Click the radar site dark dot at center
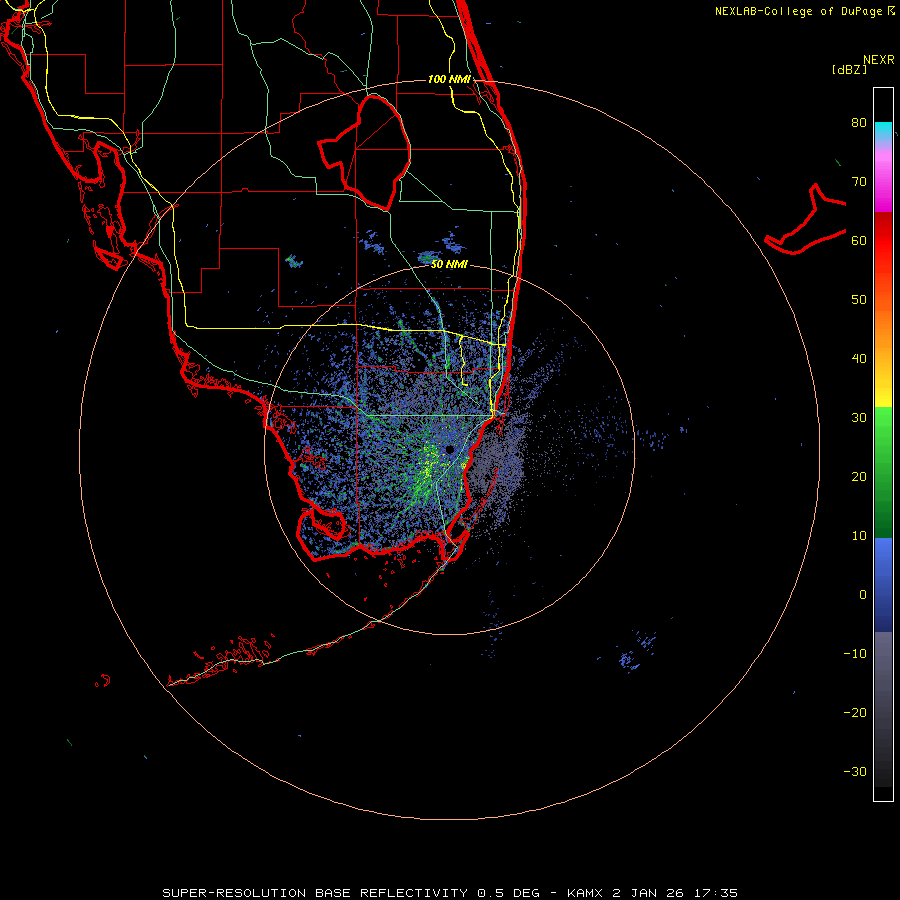This screenshot has width=900, height=900. pos(449,449)
